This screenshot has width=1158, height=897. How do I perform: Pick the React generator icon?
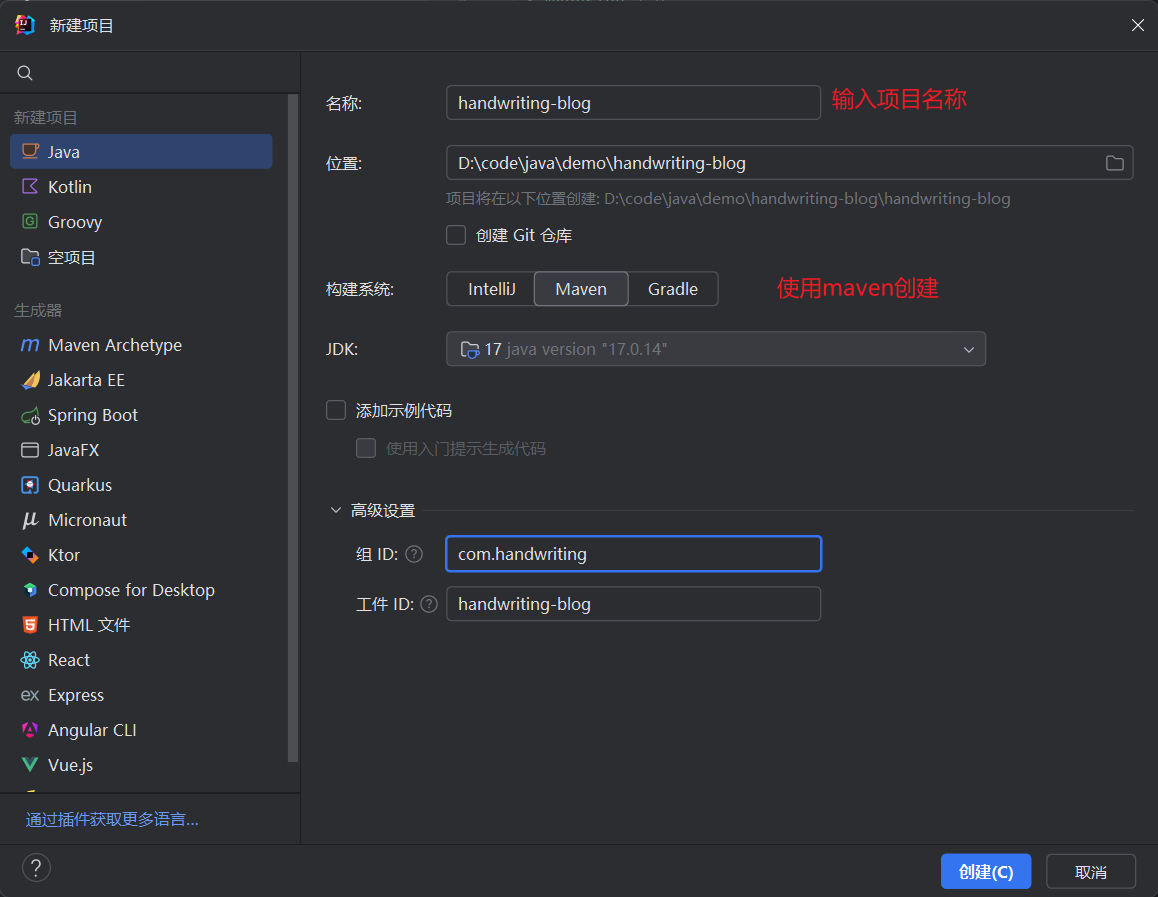click(x=30, y=660)
